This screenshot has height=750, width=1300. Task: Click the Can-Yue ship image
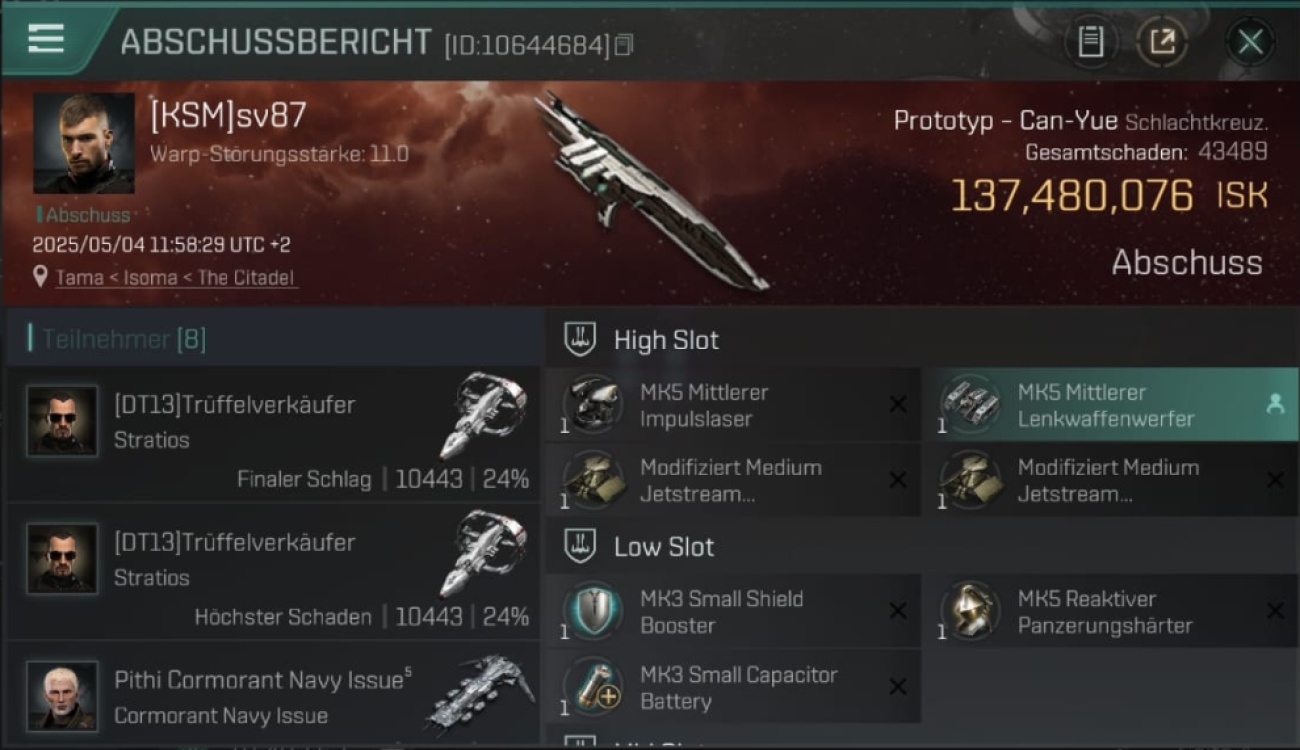click(650, 191)
